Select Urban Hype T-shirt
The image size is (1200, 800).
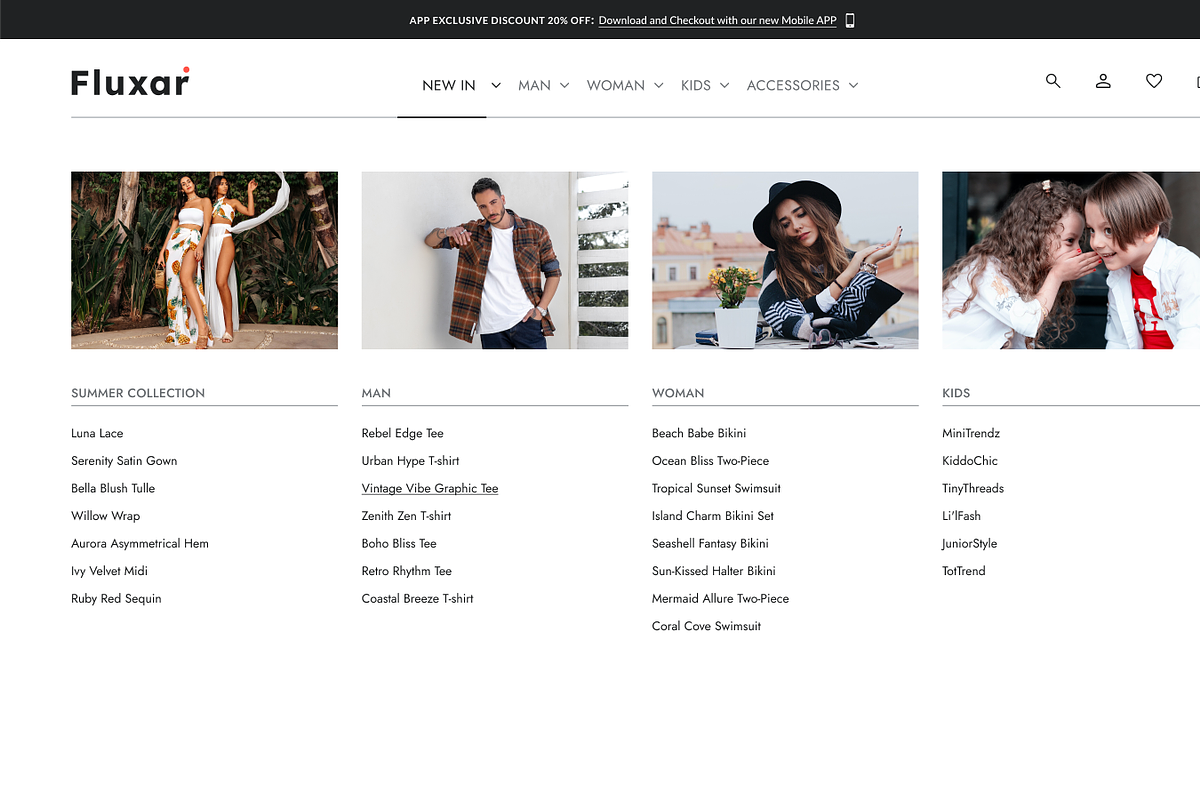pyautogui.click(x=410, y=461)
